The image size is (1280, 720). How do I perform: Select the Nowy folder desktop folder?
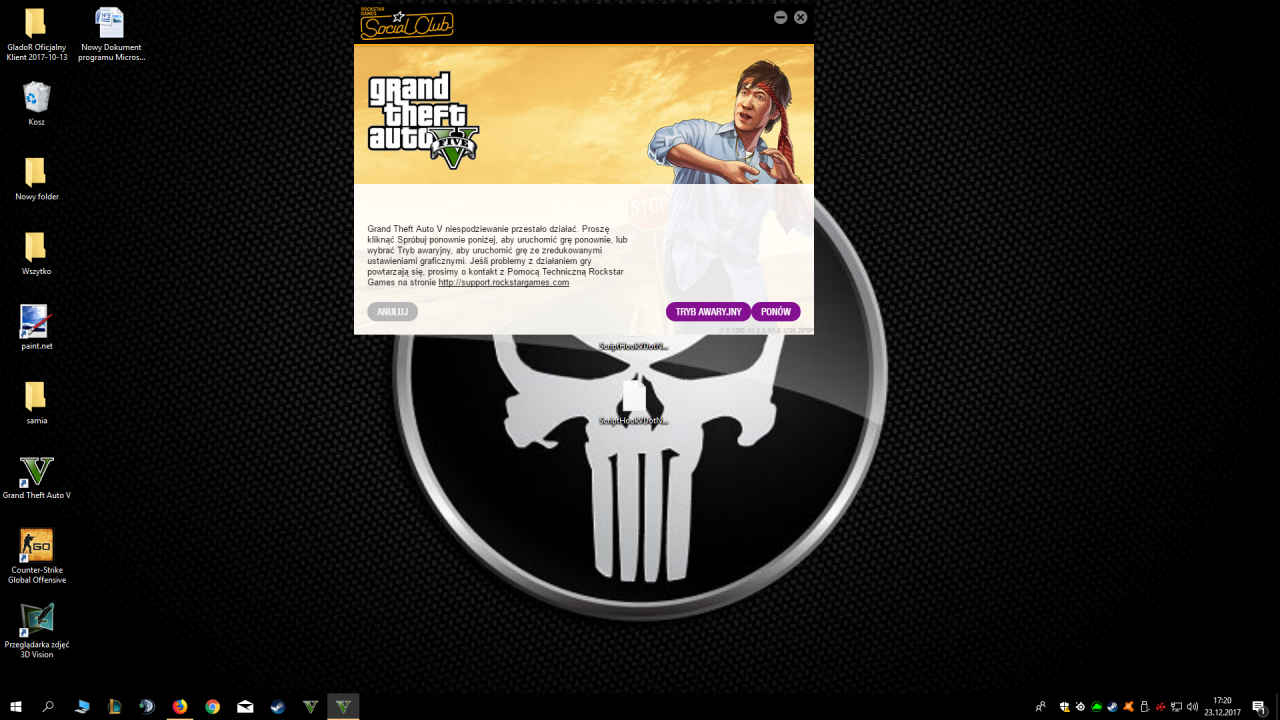coord(36,179)
